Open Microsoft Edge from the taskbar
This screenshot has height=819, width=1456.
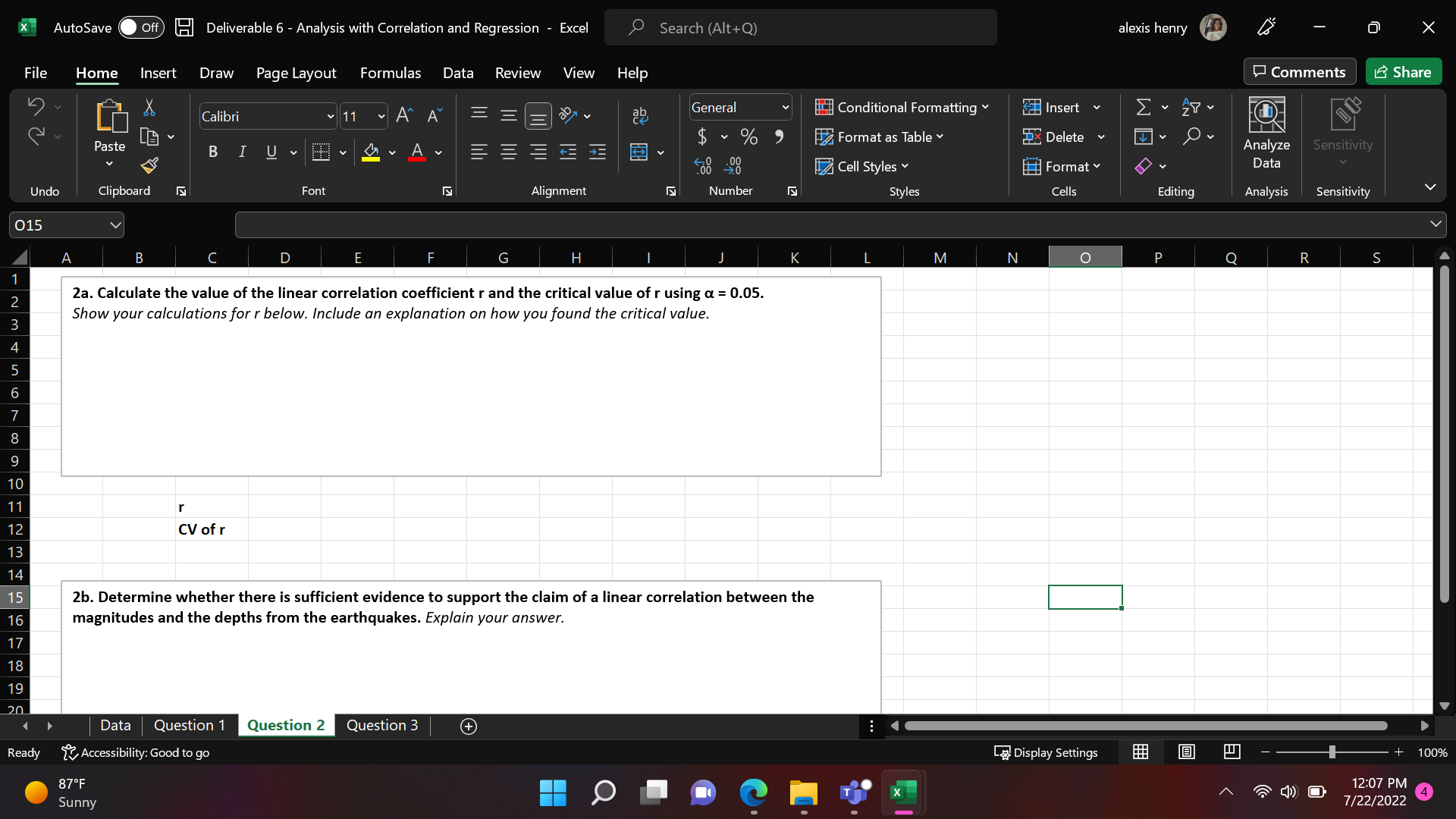(x=753, y=792)
